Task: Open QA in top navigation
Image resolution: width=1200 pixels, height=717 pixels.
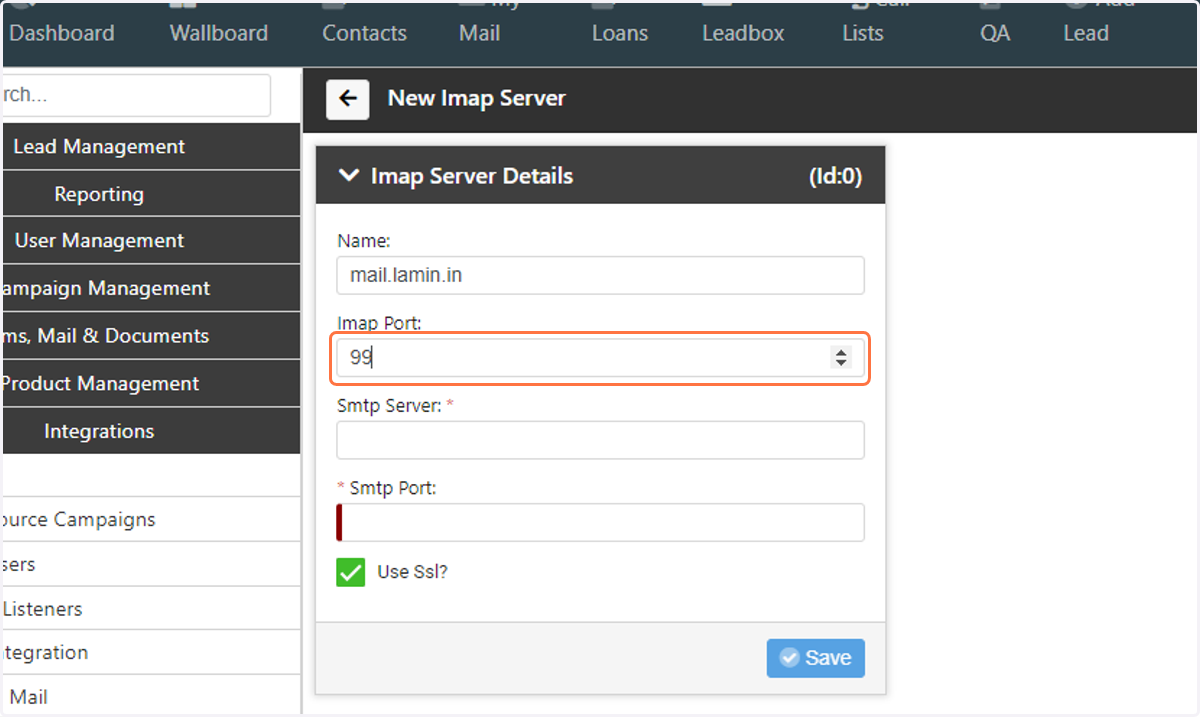Action: pos(995,33)
